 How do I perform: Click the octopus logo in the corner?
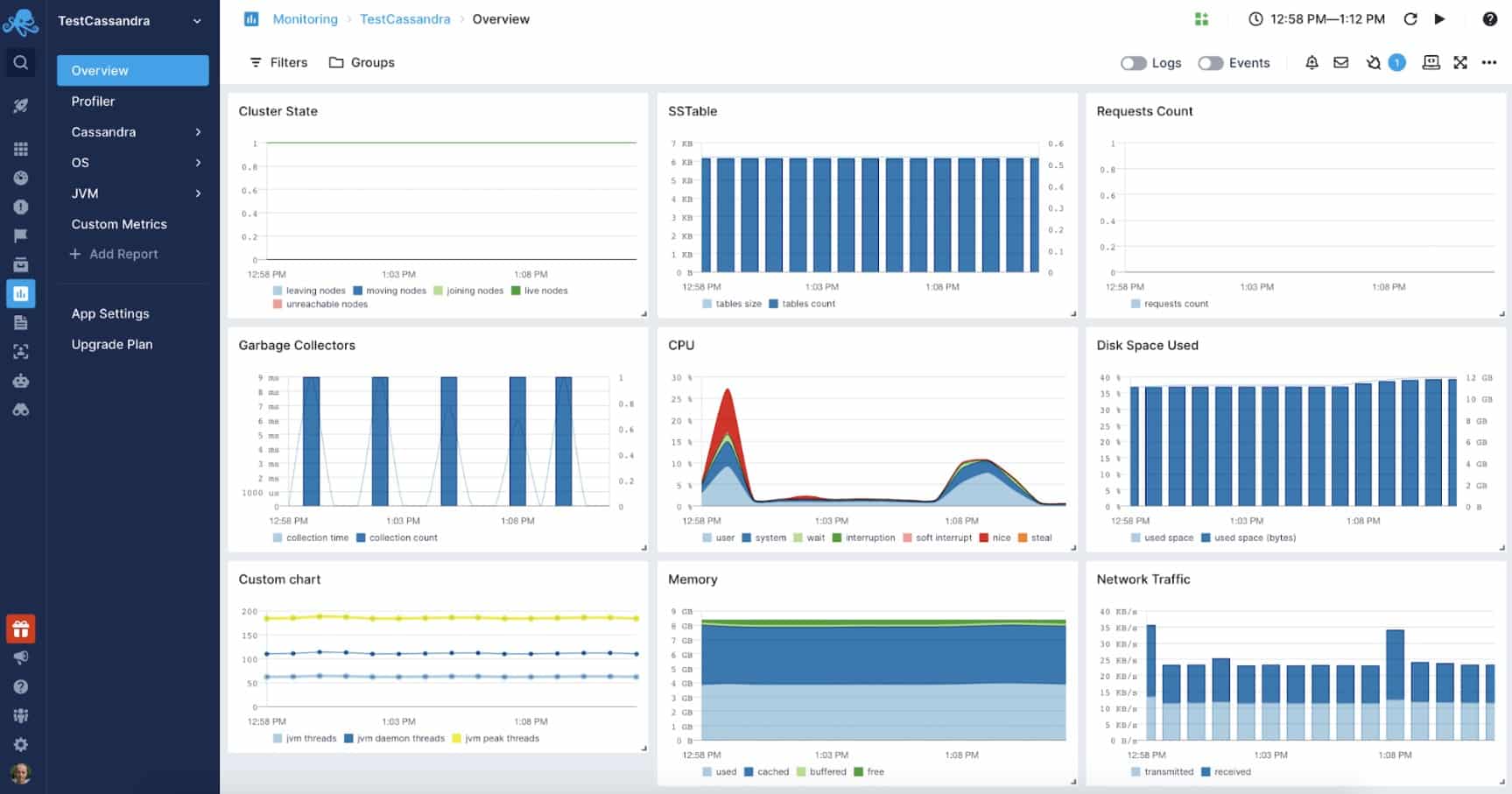(21, 21)
